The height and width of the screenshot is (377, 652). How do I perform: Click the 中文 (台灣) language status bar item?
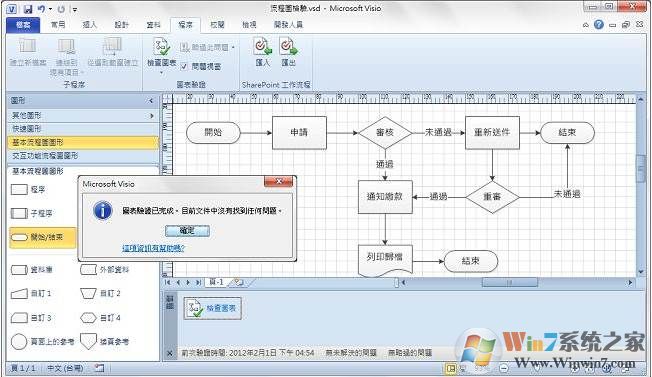(x=65, y=368)
